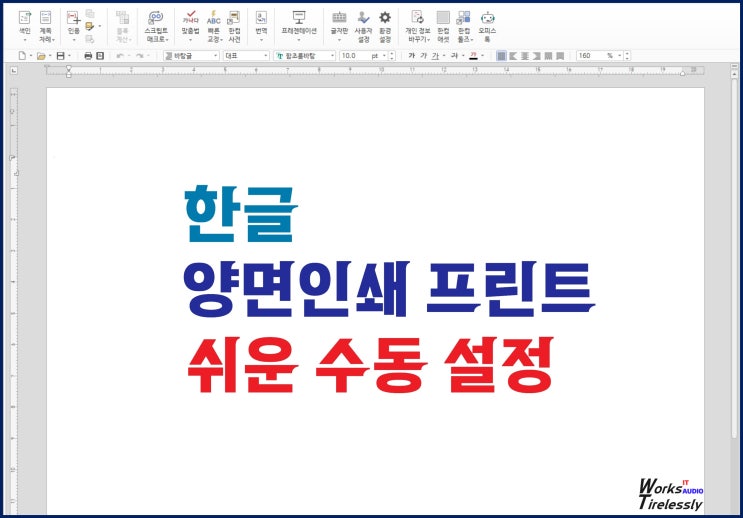Toggle underline 가 formatting
This screenshot has width=743, height=518.
pos(435,56)
